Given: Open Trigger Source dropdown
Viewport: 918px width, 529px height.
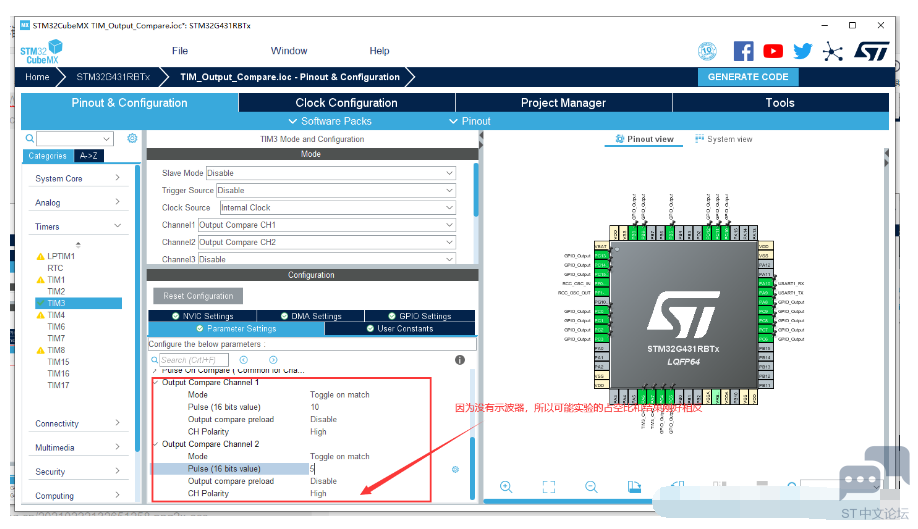Looking at the screenshot, I should point(335,190).
